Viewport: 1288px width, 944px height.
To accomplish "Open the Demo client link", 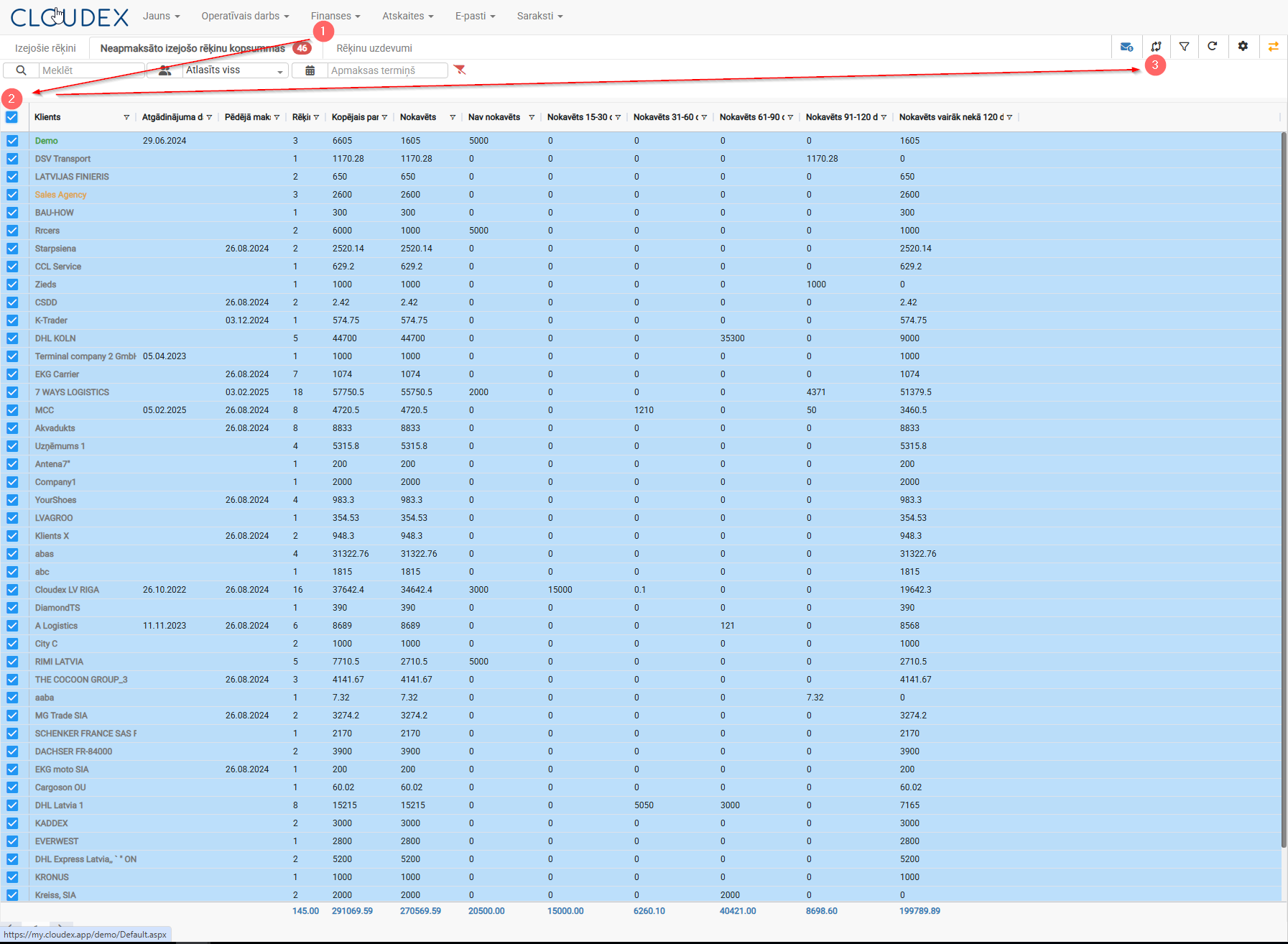I will click(47, 141).
